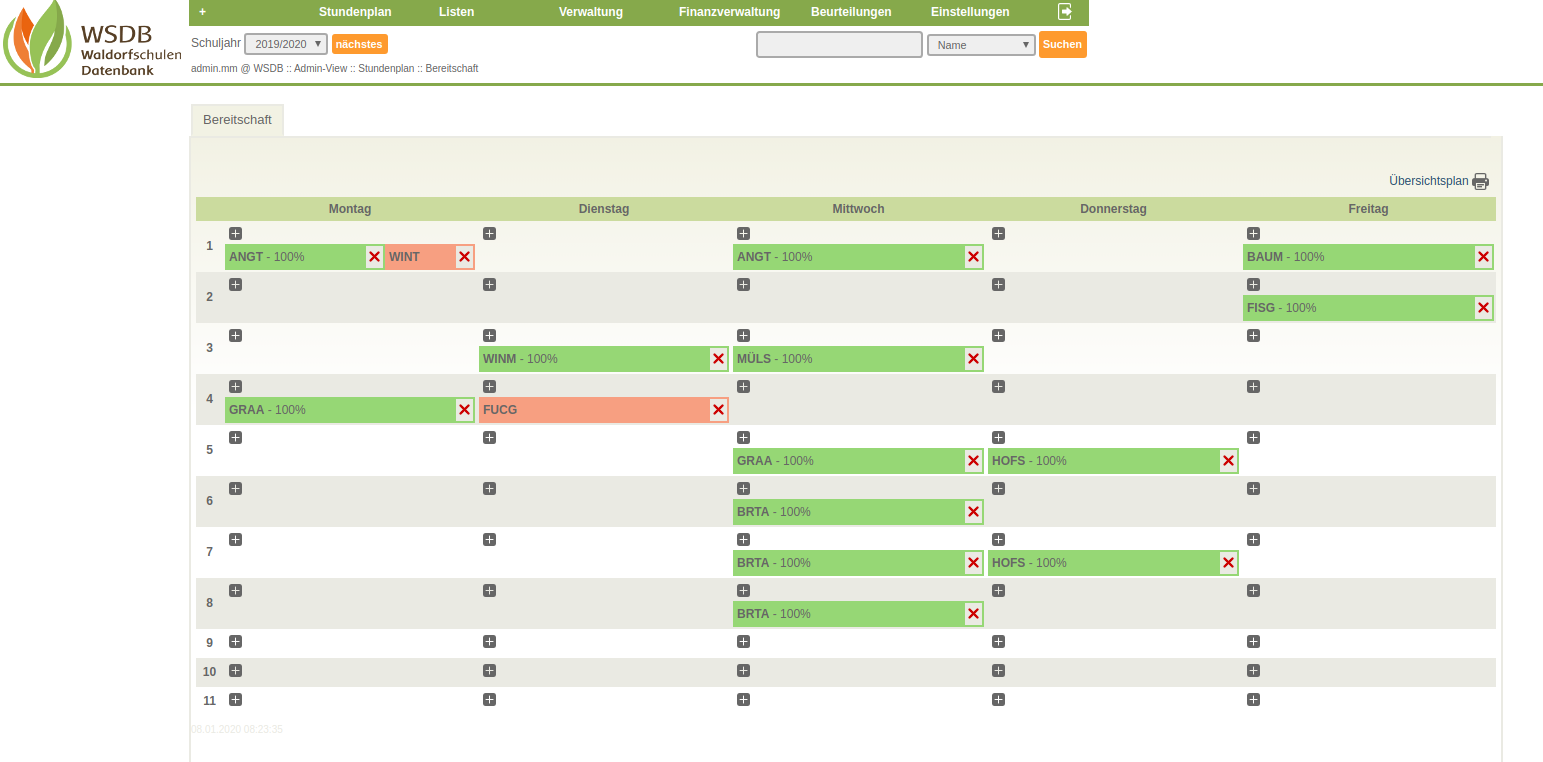The width and height of the screenshot is (1543, 762).
Task: Add an entry on Dienstag hour 5
Action: (x=489, y=437)
